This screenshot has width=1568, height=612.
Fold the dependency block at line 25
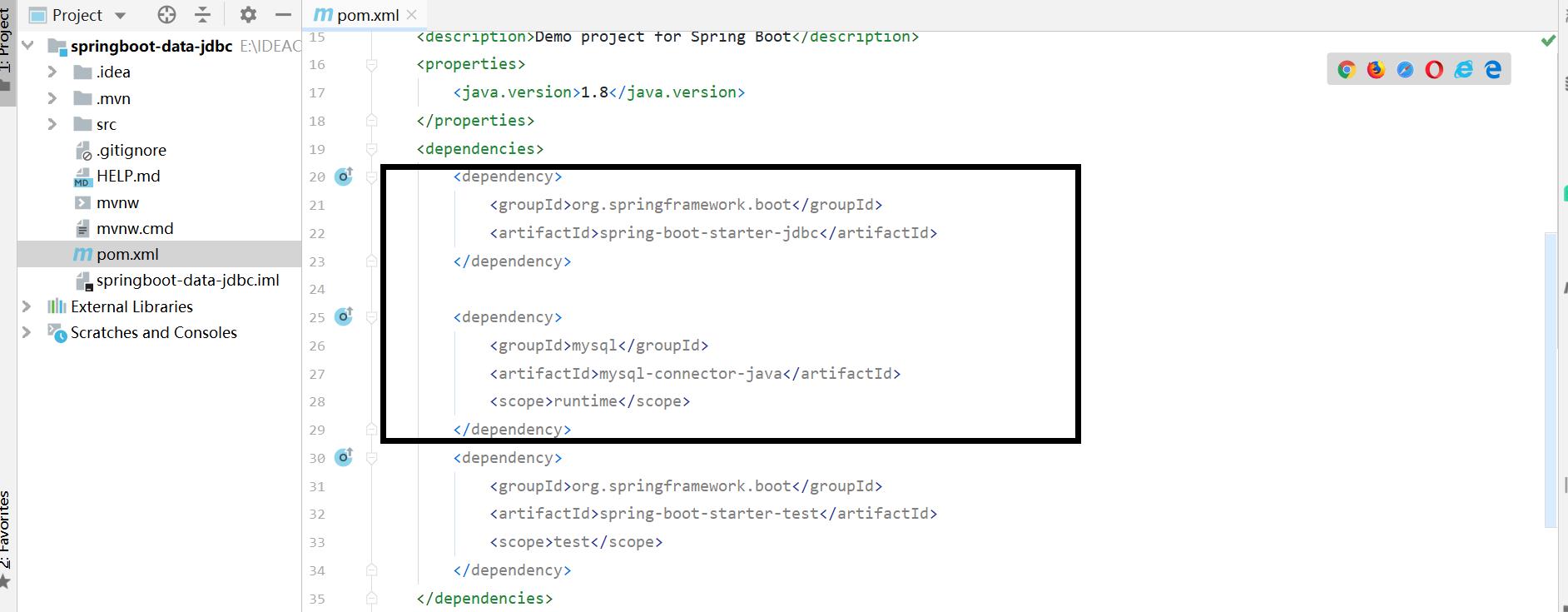[x=372, y=317]
